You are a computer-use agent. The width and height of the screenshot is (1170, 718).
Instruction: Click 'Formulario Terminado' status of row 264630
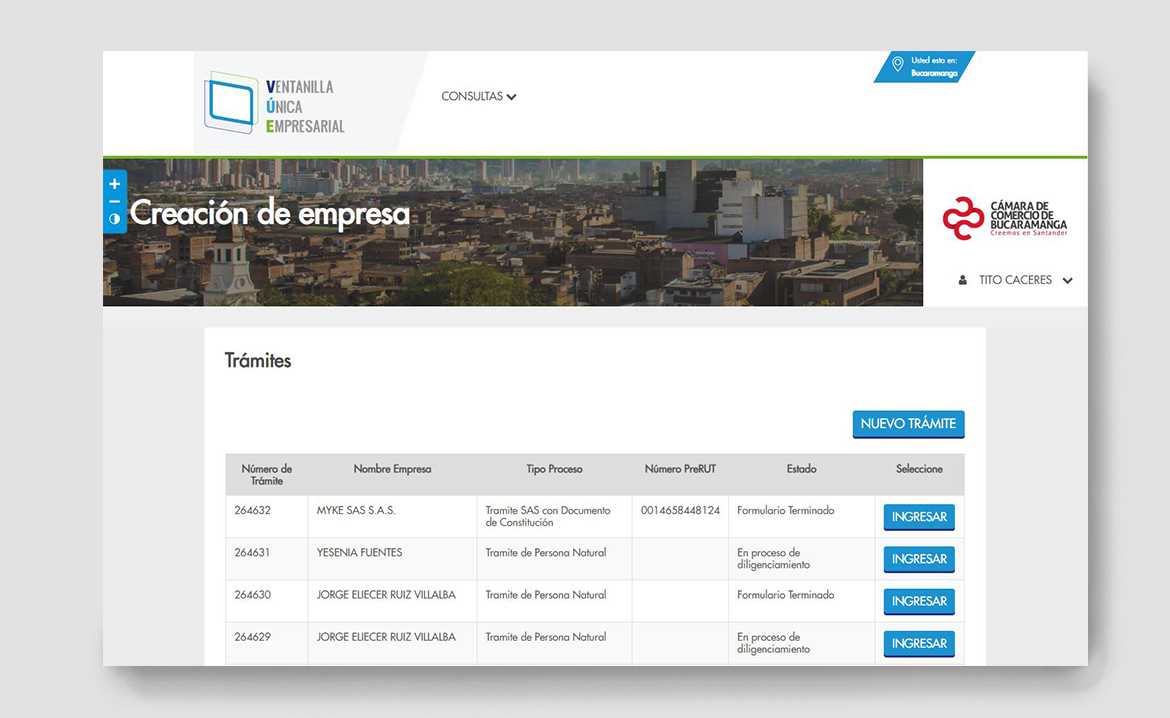(x=786, y=595)
